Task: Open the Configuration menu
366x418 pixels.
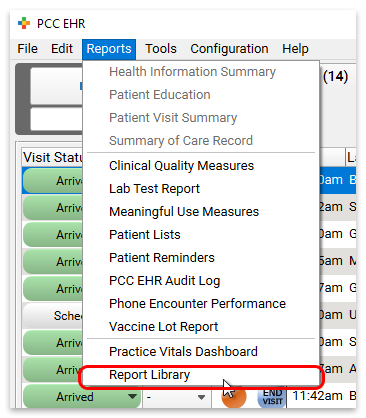Action: tap(229, 49)
